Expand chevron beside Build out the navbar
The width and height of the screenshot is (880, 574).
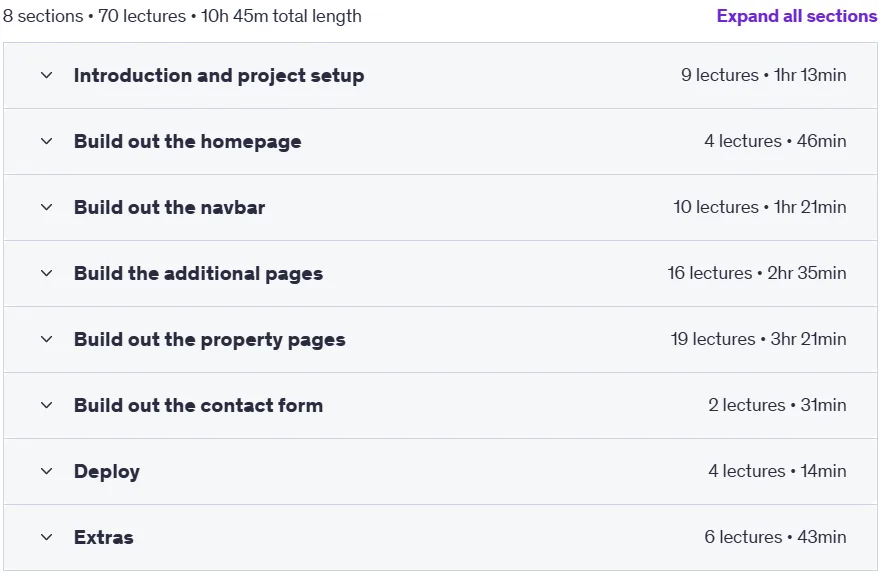pos(47,207)
